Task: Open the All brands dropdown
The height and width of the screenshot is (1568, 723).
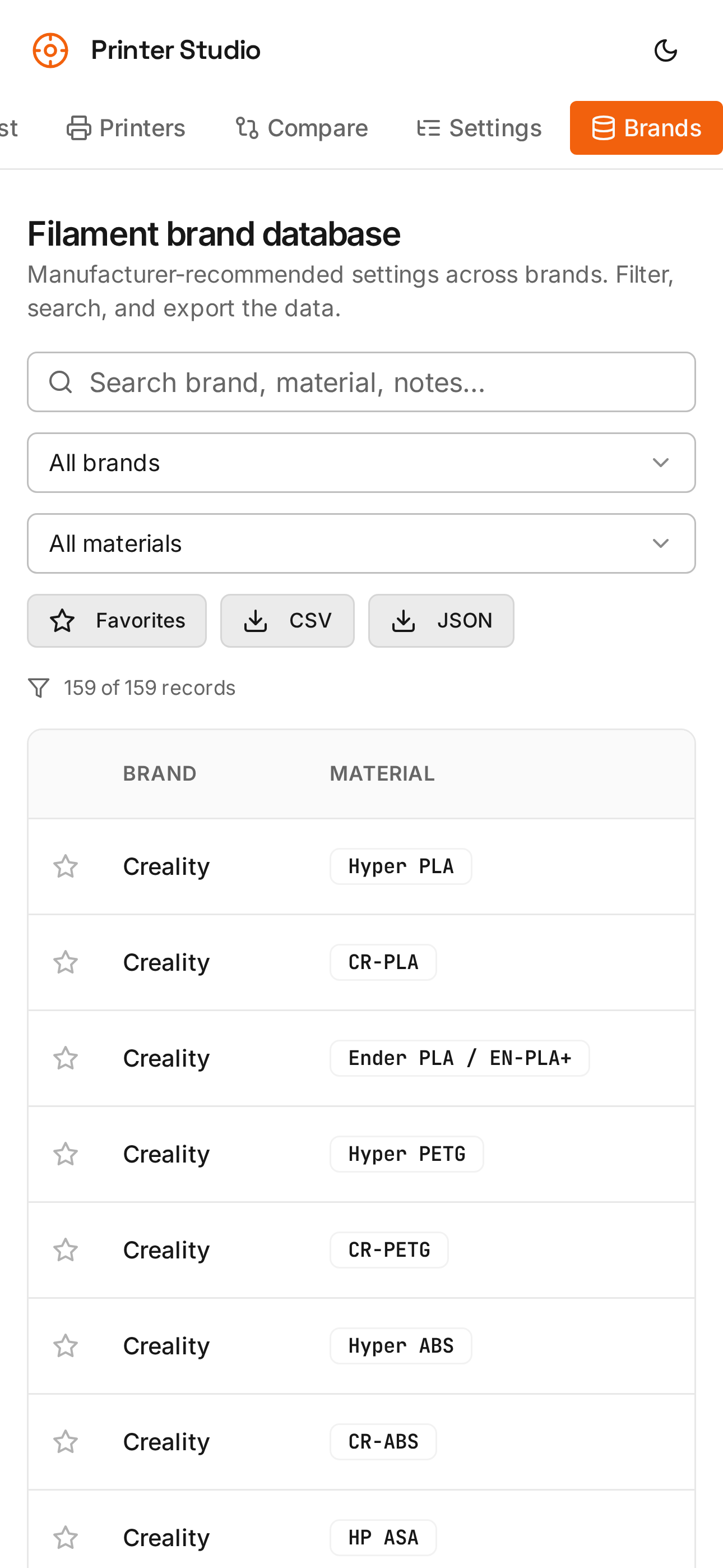Action: (x=361, y=463)
